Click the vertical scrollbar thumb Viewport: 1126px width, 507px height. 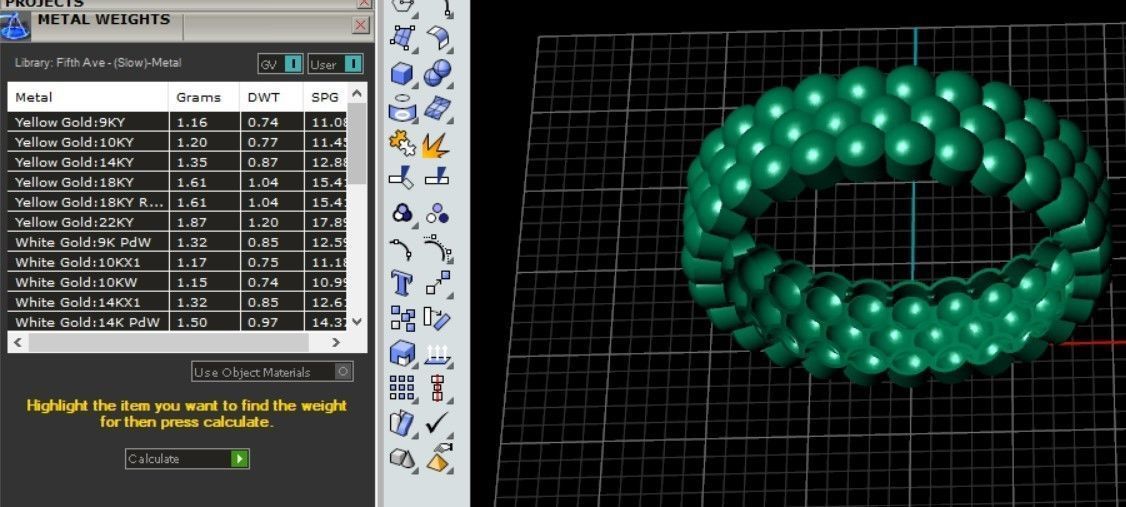point(358,143)
